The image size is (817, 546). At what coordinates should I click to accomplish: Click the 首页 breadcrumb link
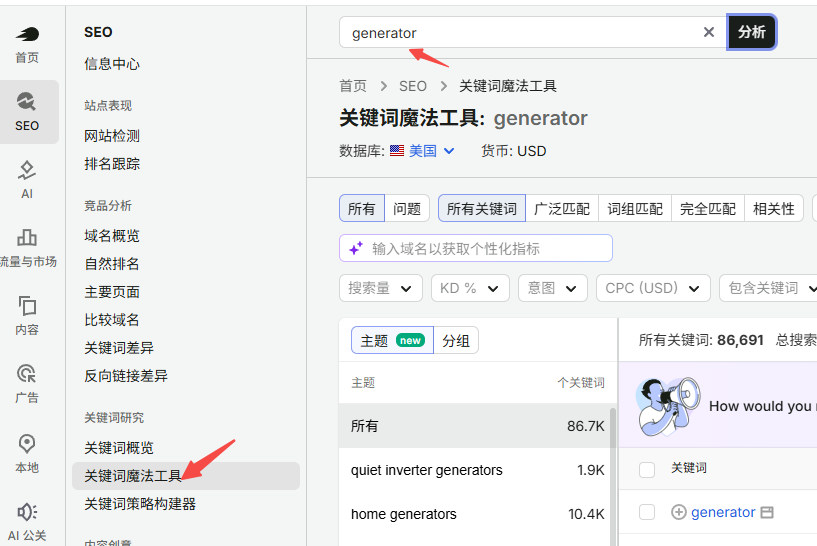(353, 86)
